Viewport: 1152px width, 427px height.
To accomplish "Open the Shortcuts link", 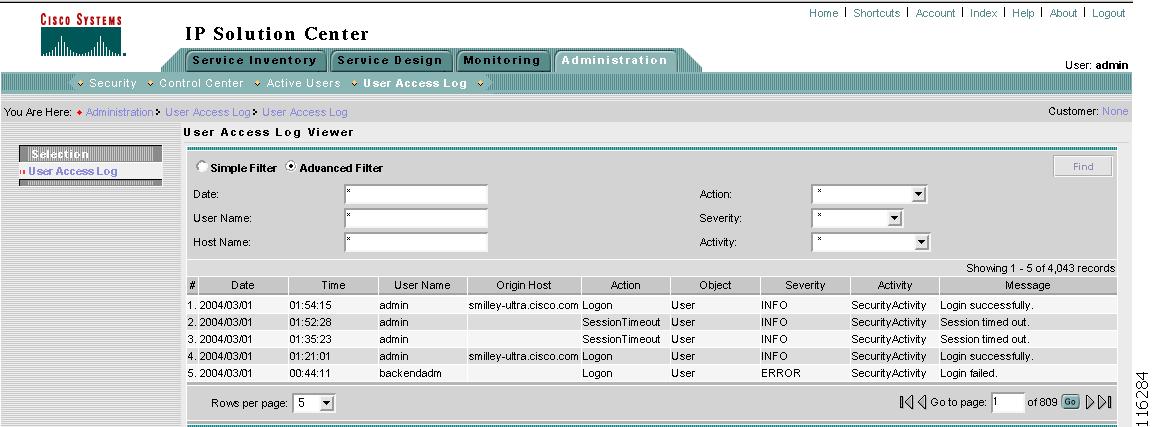I will [x=876, y=13].
